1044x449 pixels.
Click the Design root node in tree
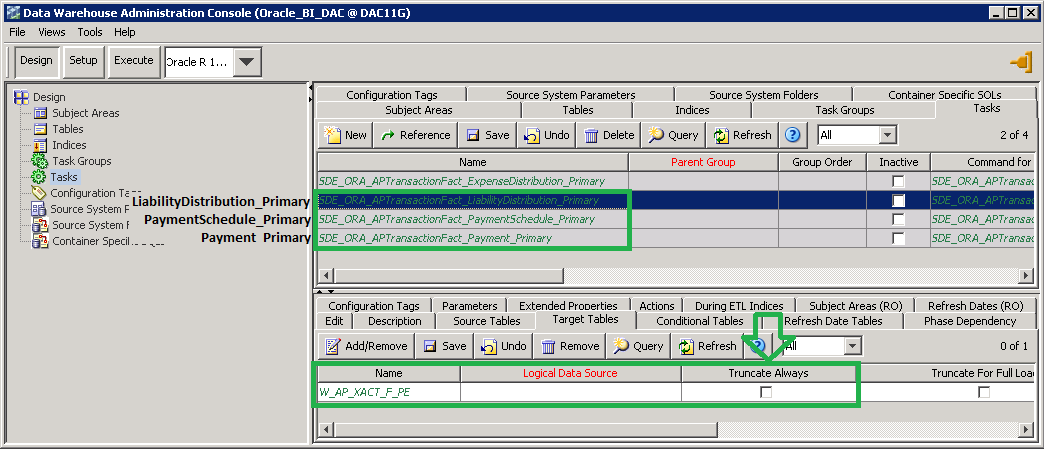[49, 97]
